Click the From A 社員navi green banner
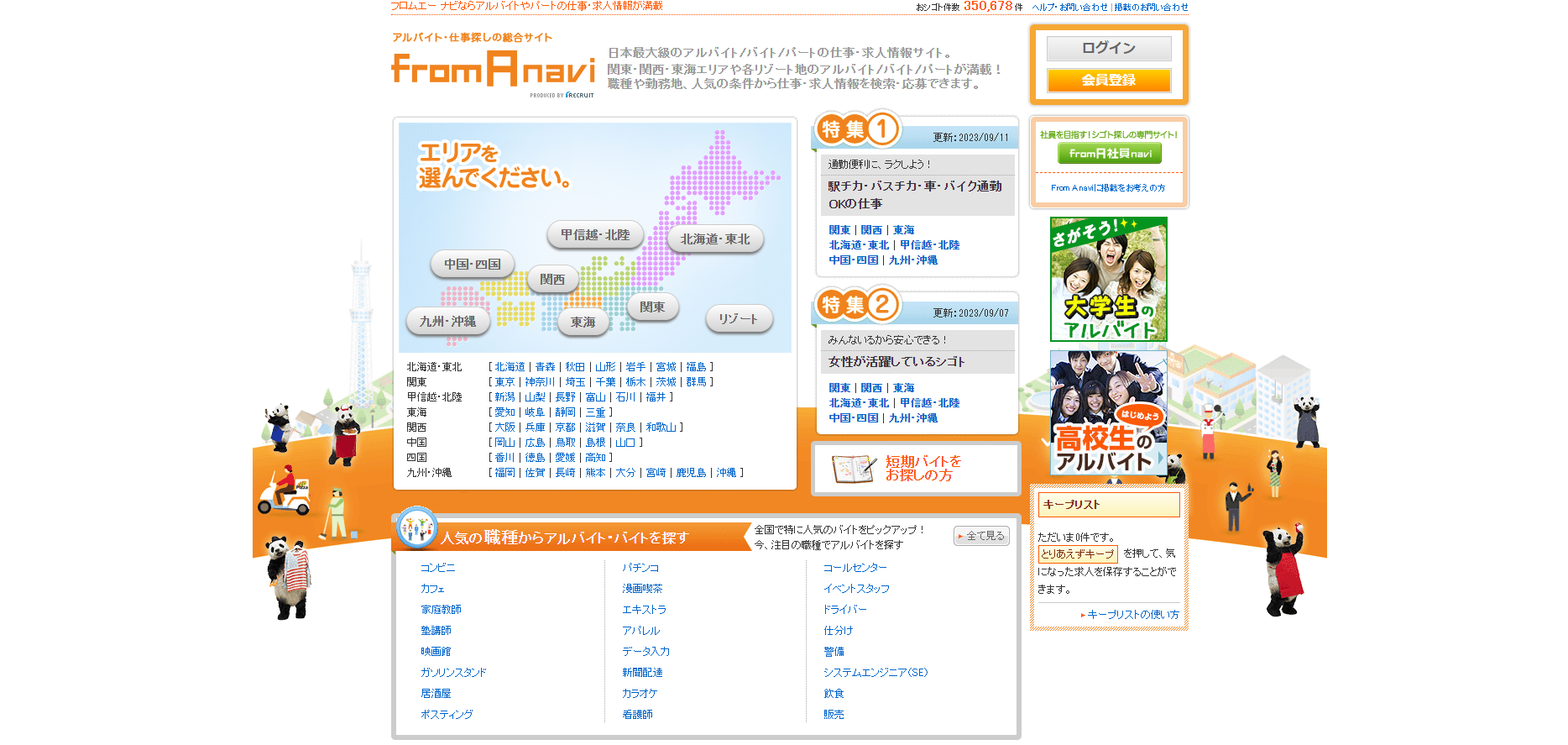Viewport: 1568px width, 745px height. pos(1109,154)
